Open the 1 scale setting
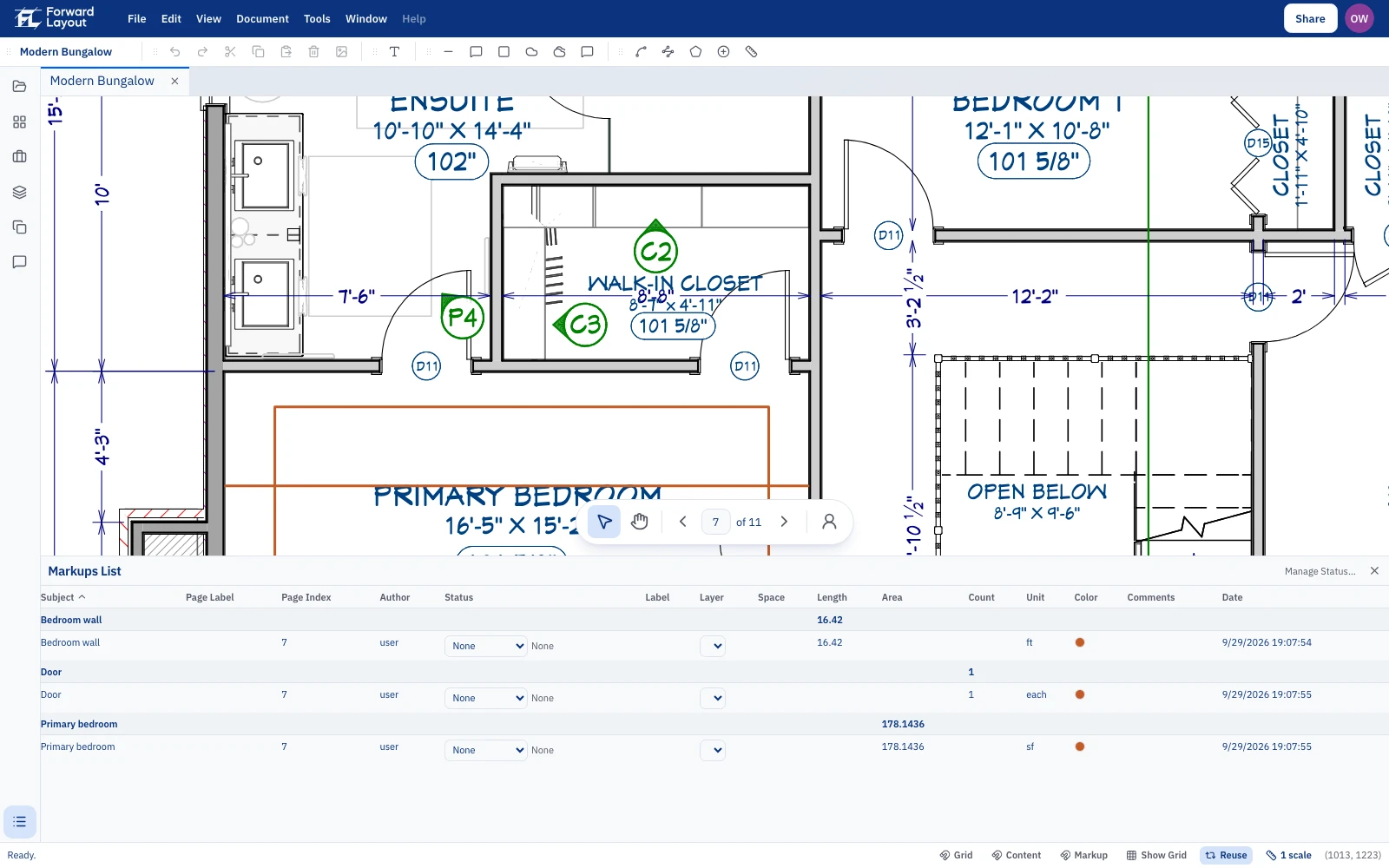1389x868 pixels. coord(1289,855)
